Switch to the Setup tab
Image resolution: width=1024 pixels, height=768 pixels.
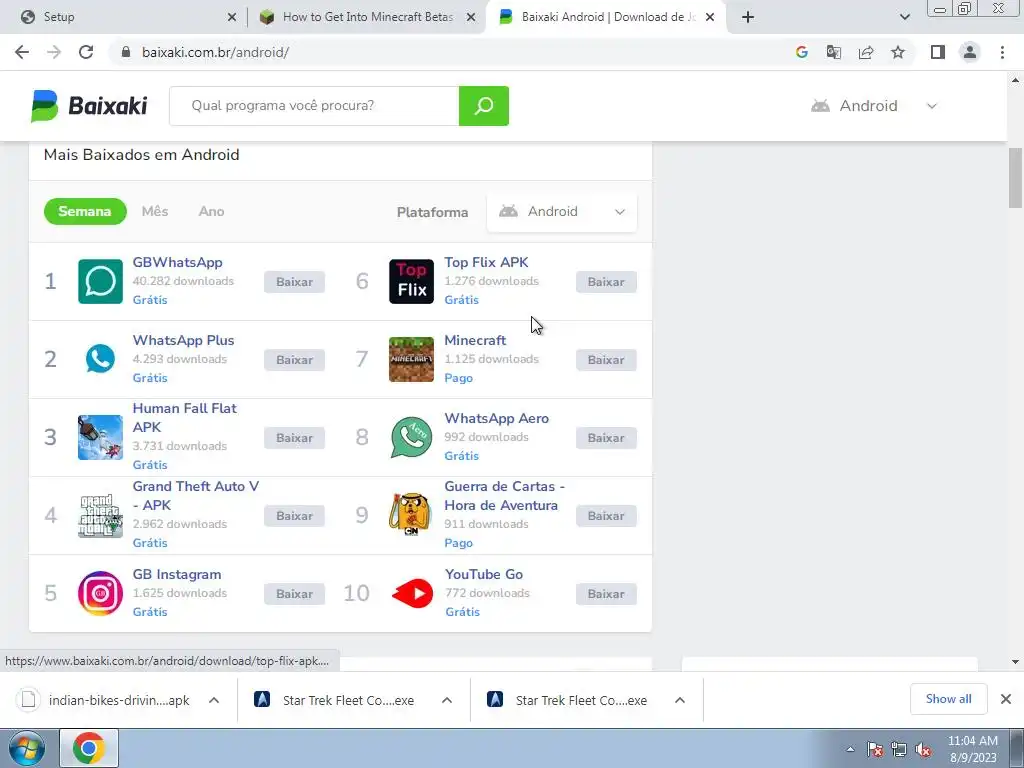124,17
